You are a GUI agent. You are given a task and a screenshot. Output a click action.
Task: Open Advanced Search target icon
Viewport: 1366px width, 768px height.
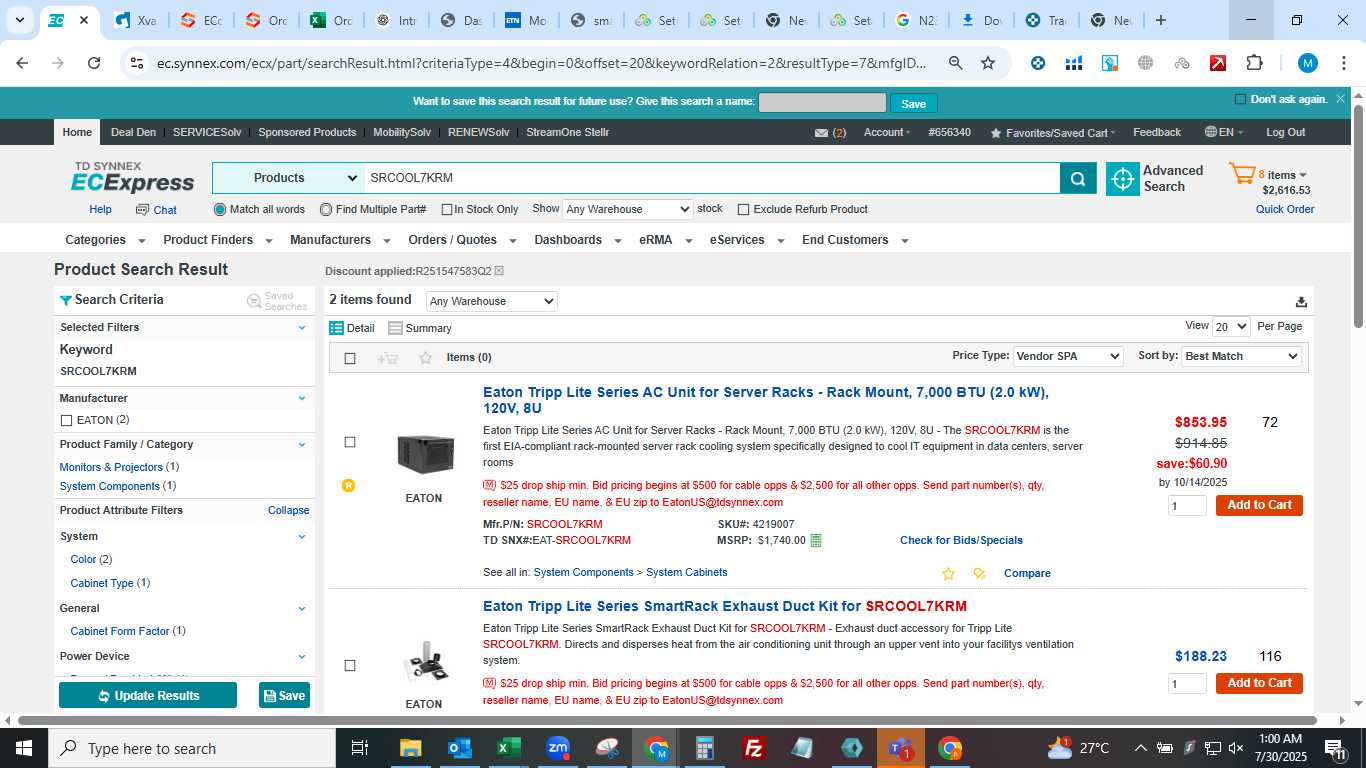(x=1122, y=179)
